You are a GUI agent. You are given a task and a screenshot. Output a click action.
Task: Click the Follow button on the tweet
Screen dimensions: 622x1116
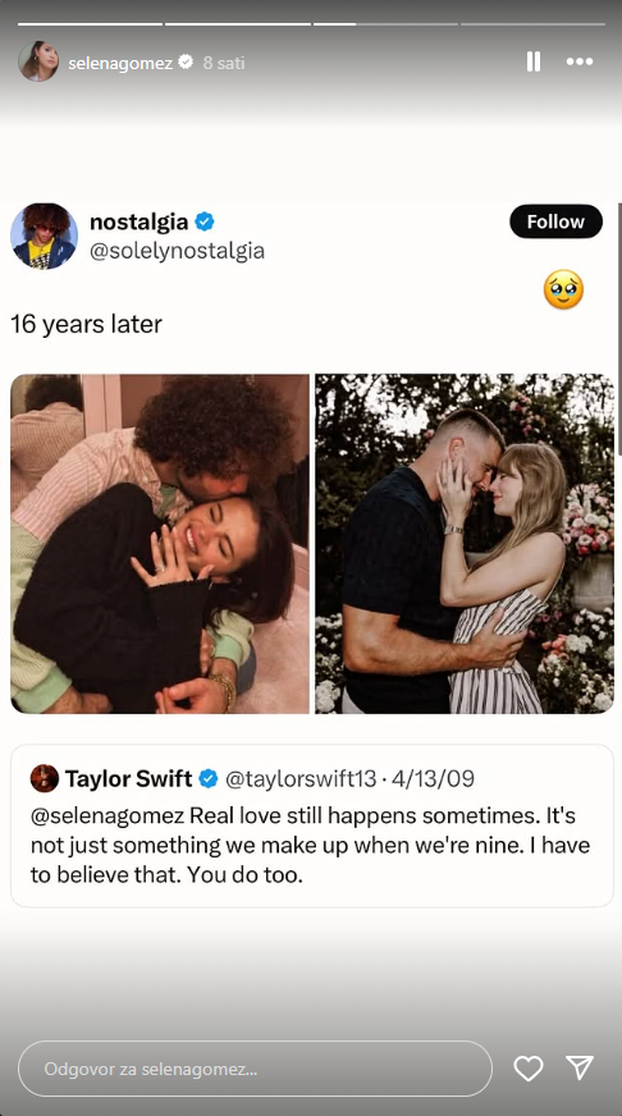point(556,222)
